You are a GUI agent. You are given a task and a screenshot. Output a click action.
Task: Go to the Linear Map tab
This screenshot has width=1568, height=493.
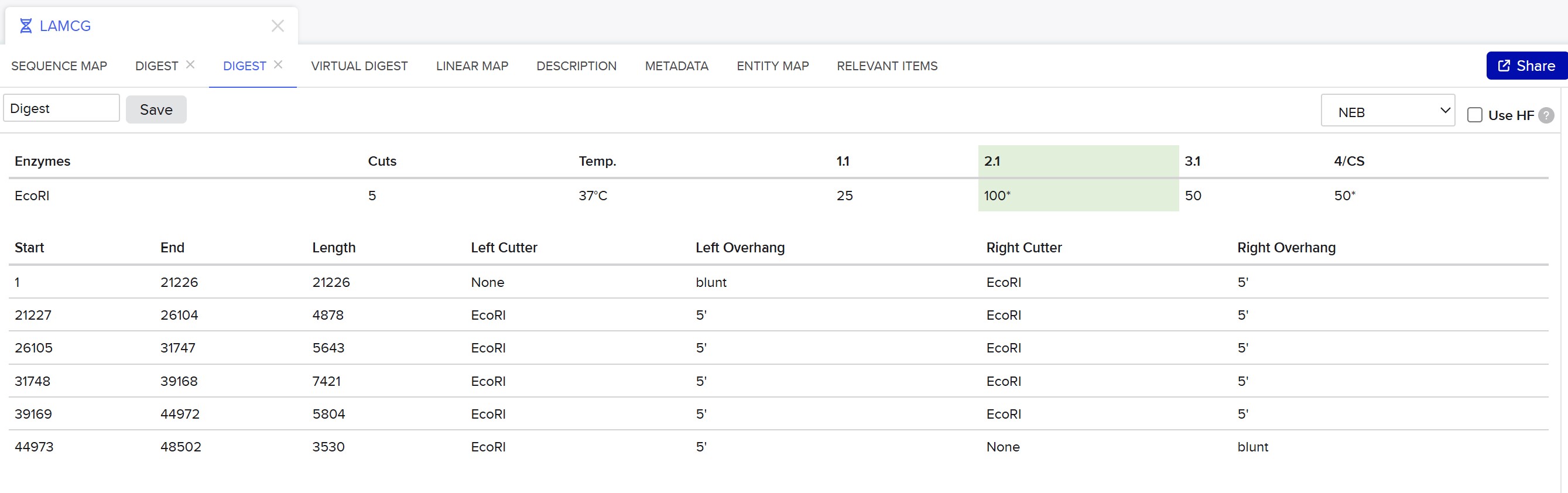472,66
